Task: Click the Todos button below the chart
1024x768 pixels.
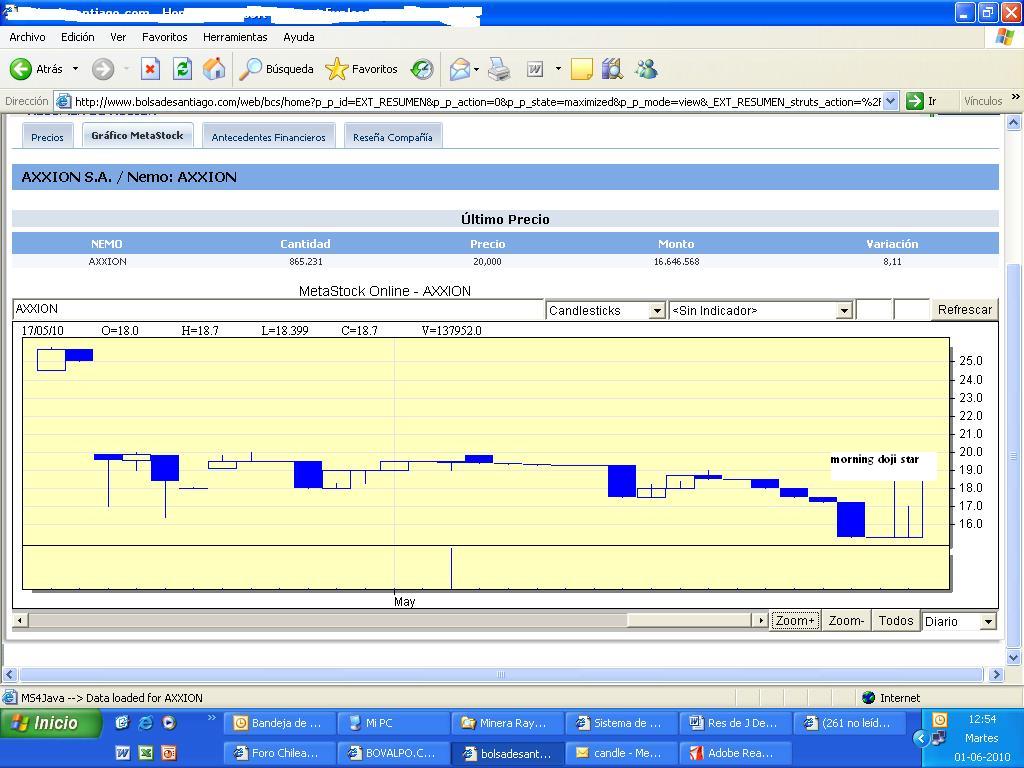Action: (895, 621)
